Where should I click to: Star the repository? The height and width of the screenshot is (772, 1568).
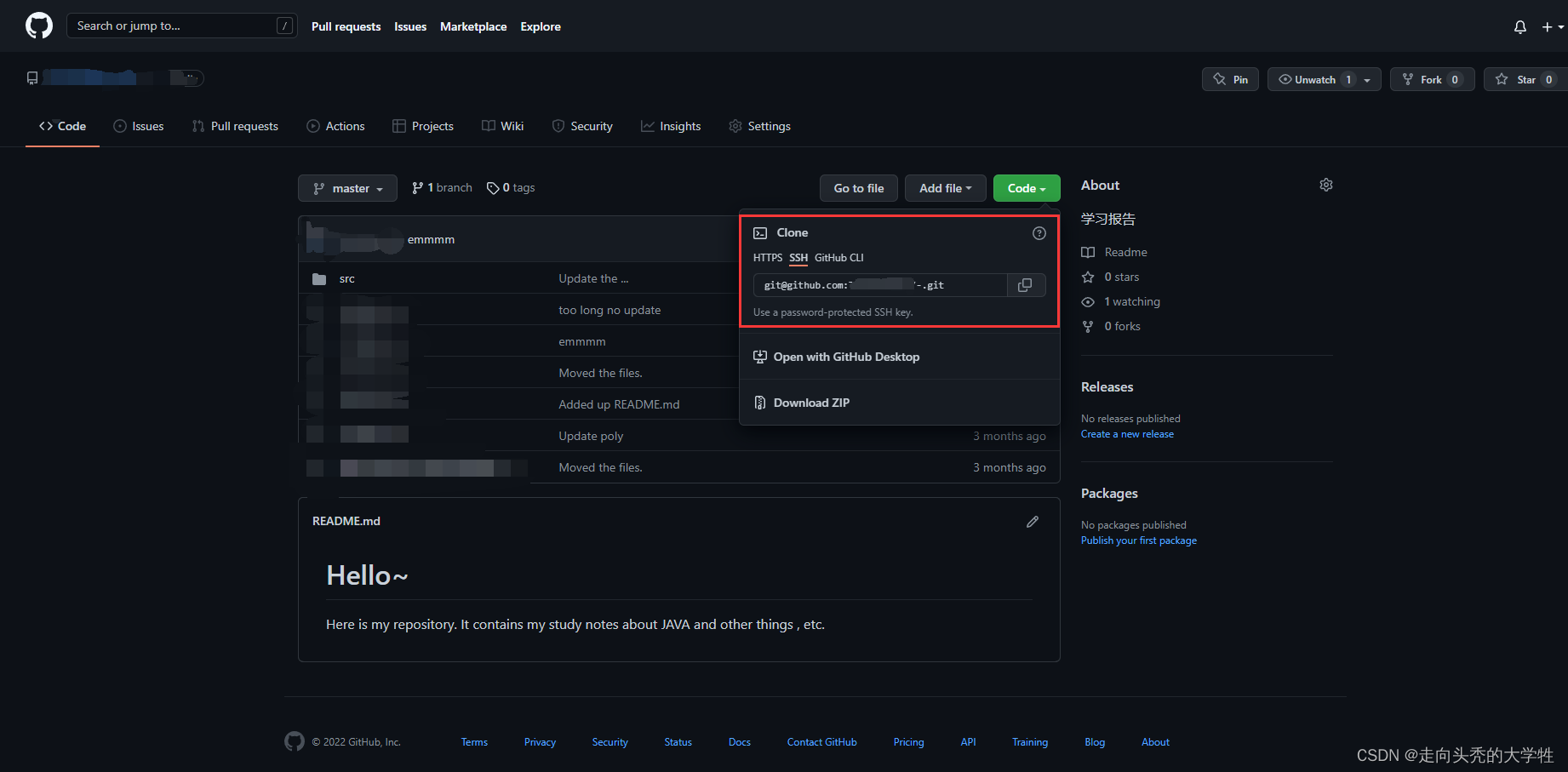[x=1526, y=79]
